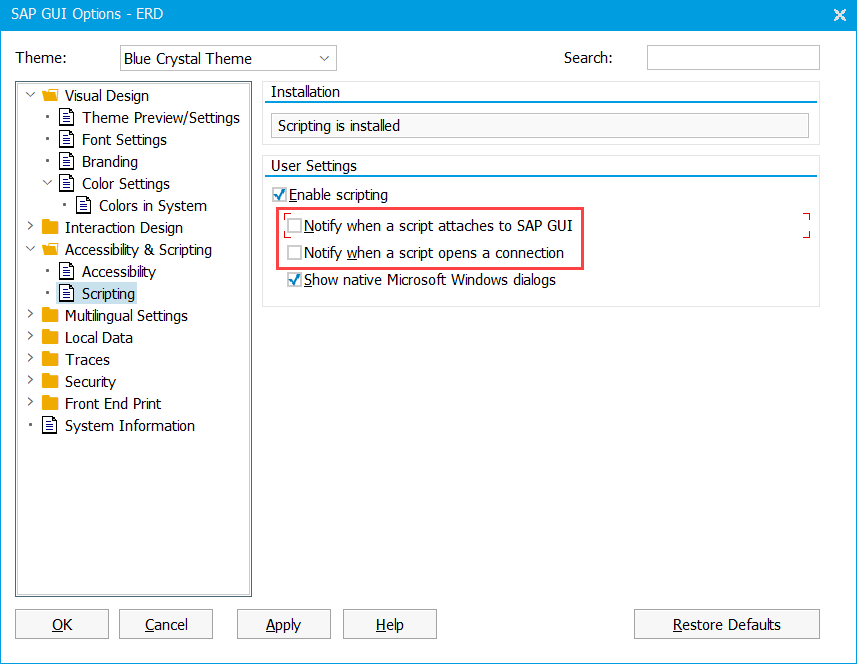Click the System Information document icon
The image size is (857, 664).
click(50, 425)
